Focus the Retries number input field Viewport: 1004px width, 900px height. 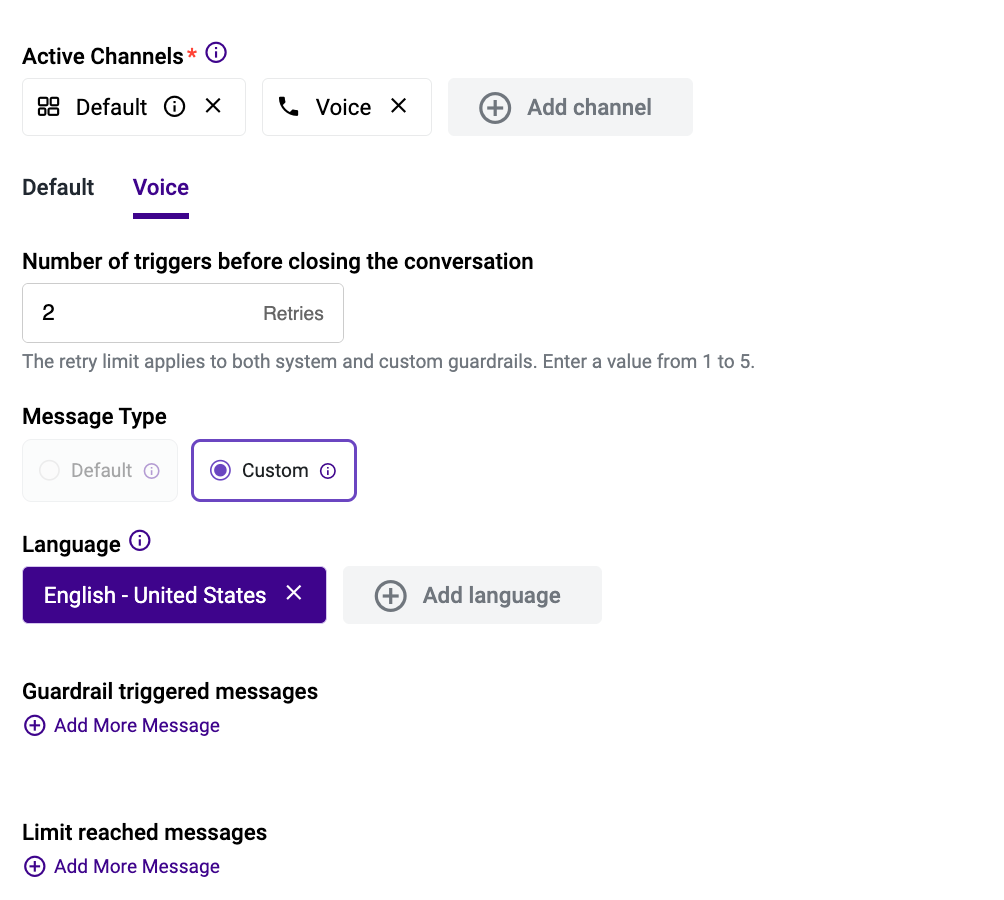pos(183,313)
